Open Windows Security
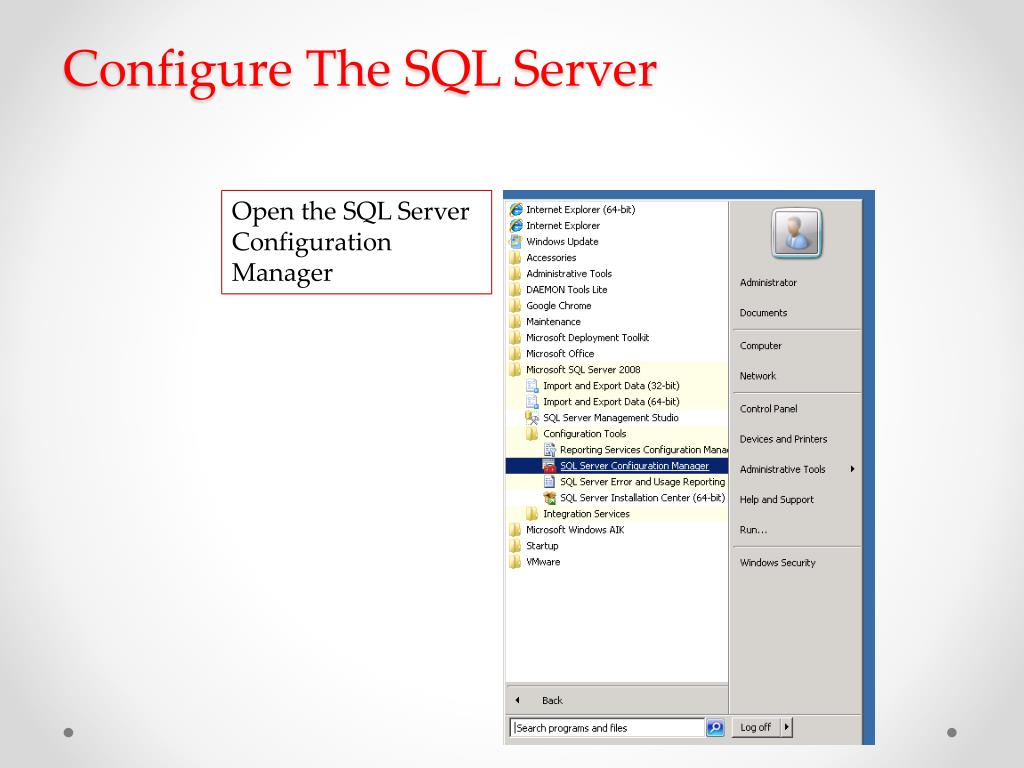 [x=777, y=562]
